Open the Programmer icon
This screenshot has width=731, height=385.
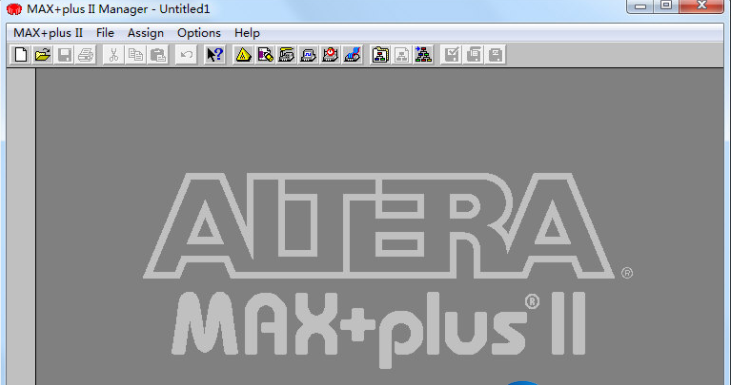(x=352, y=55)
